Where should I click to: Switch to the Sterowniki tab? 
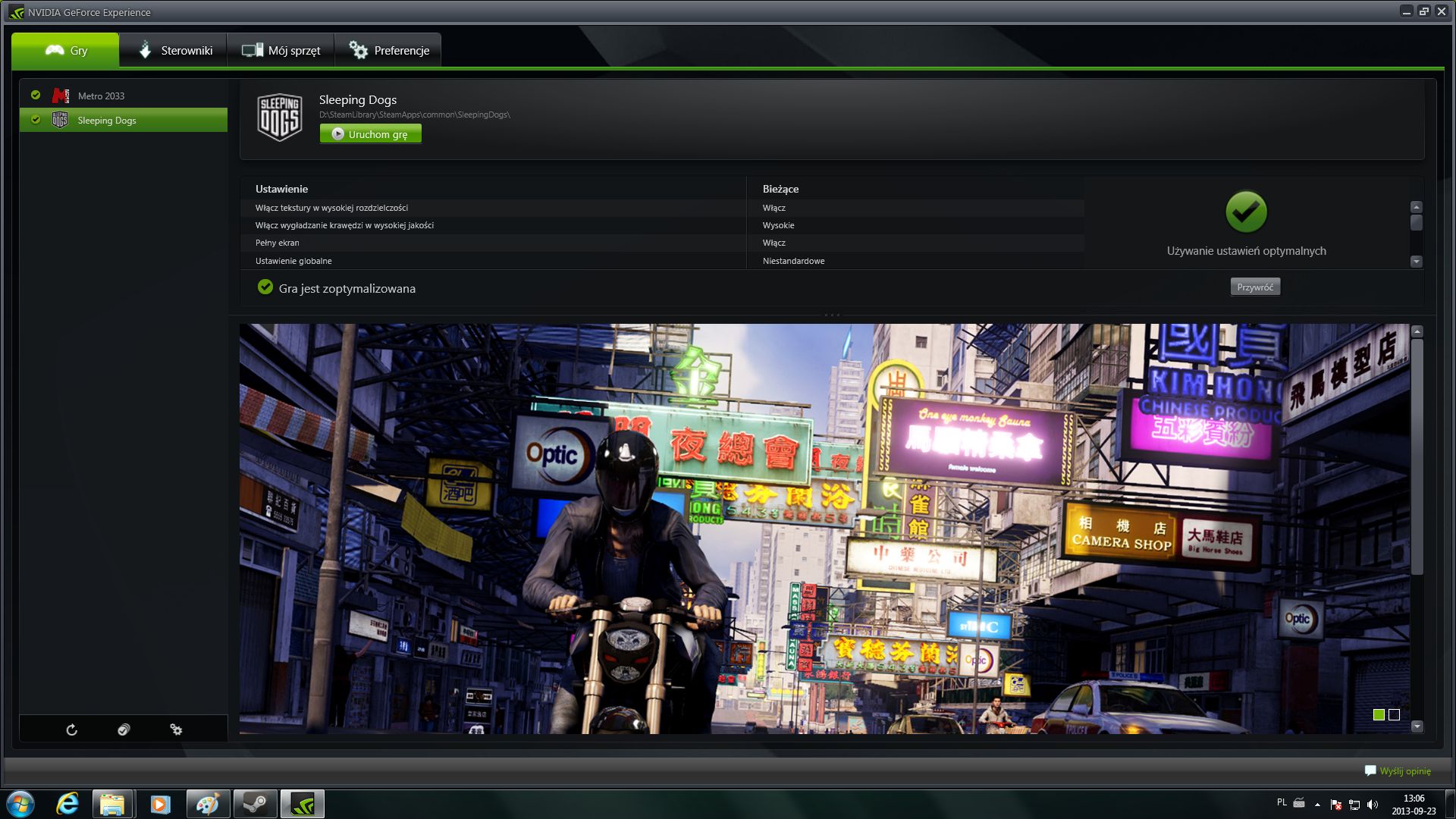[x=174, y=50]
